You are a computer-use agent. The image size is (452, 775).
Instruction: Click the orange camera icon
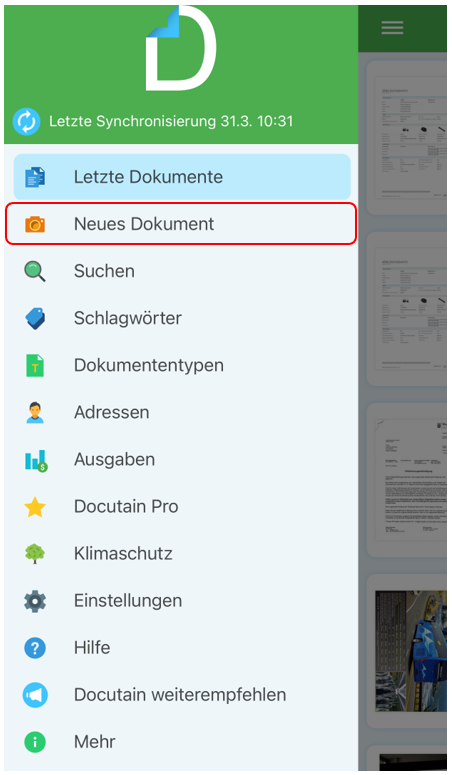pos(35,224)
